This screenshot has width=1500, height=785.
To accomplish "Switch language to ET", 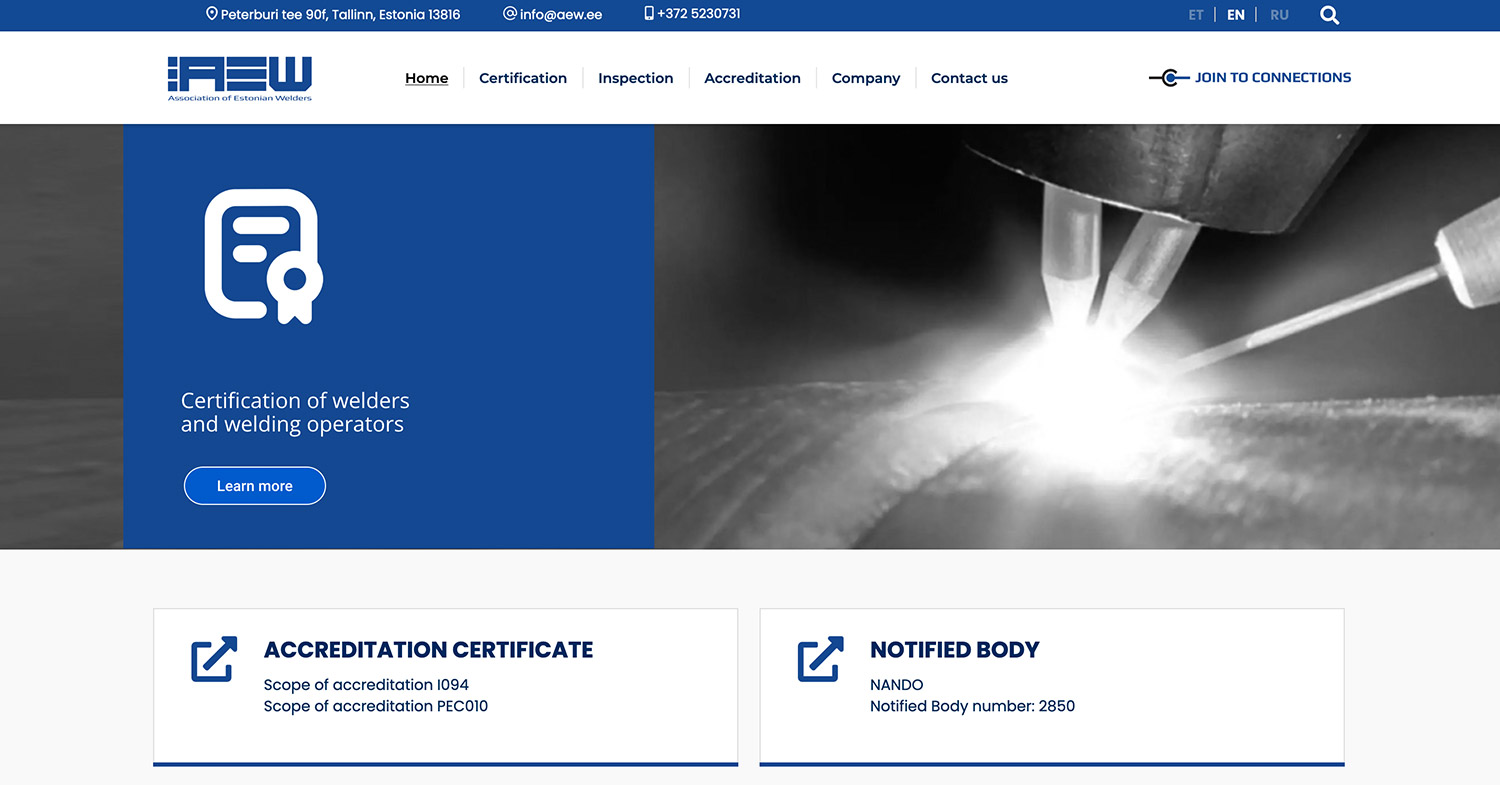I will (x=1196, y=15).
